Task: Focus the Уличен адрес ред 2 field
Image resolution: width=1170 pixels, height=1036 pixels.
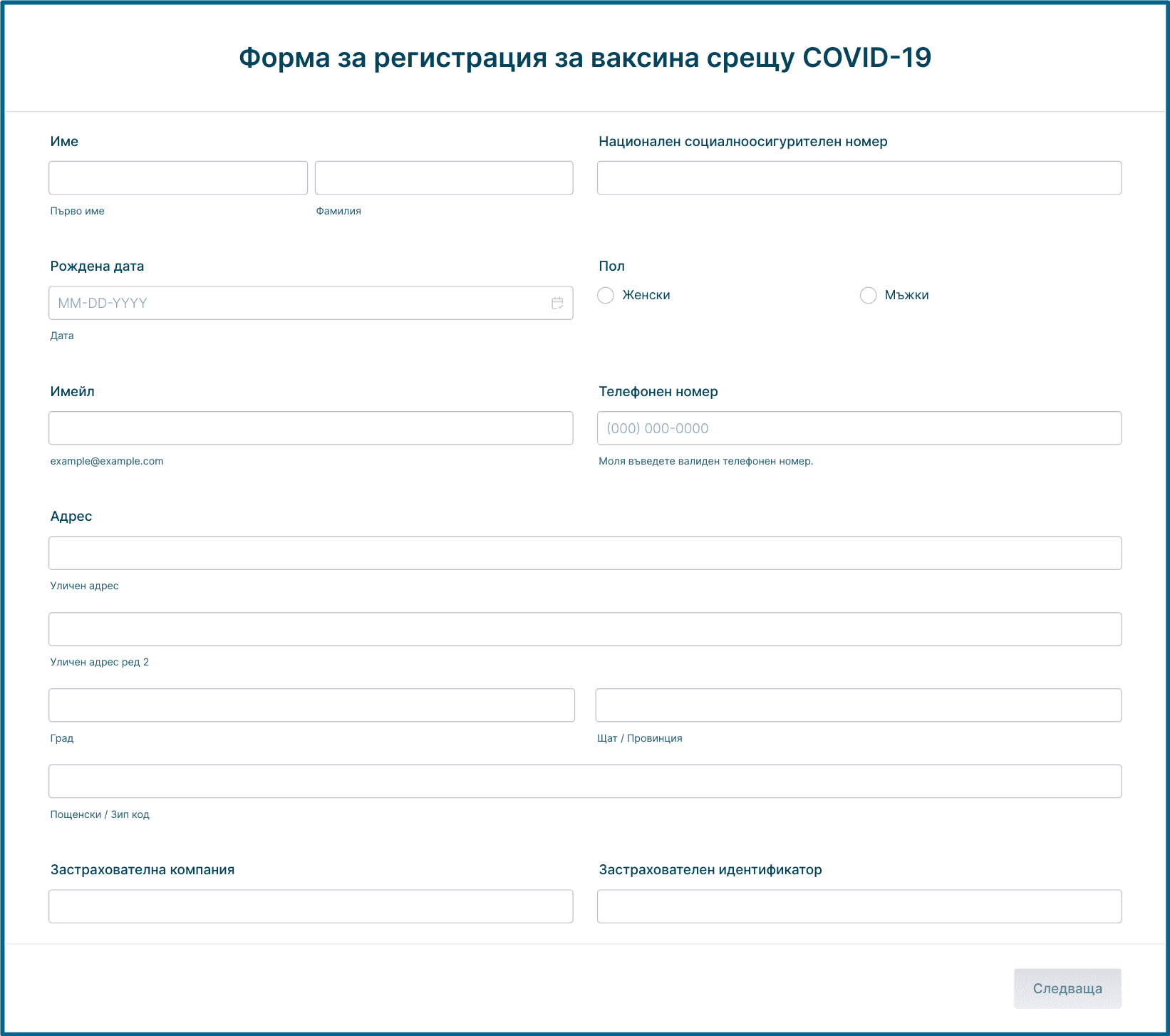Action: pyautogui.click(x=584, y=629)
